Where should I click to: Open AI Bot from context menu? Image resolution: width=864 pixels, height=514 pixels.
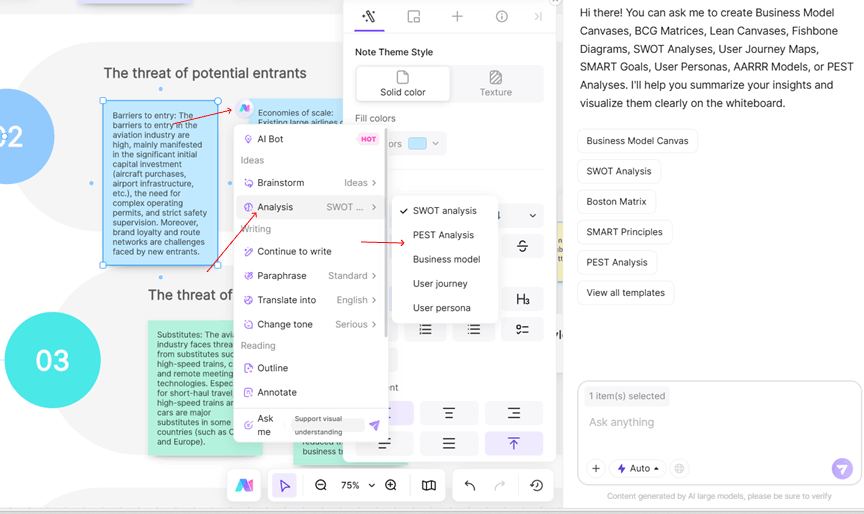[x=311, y=139]
